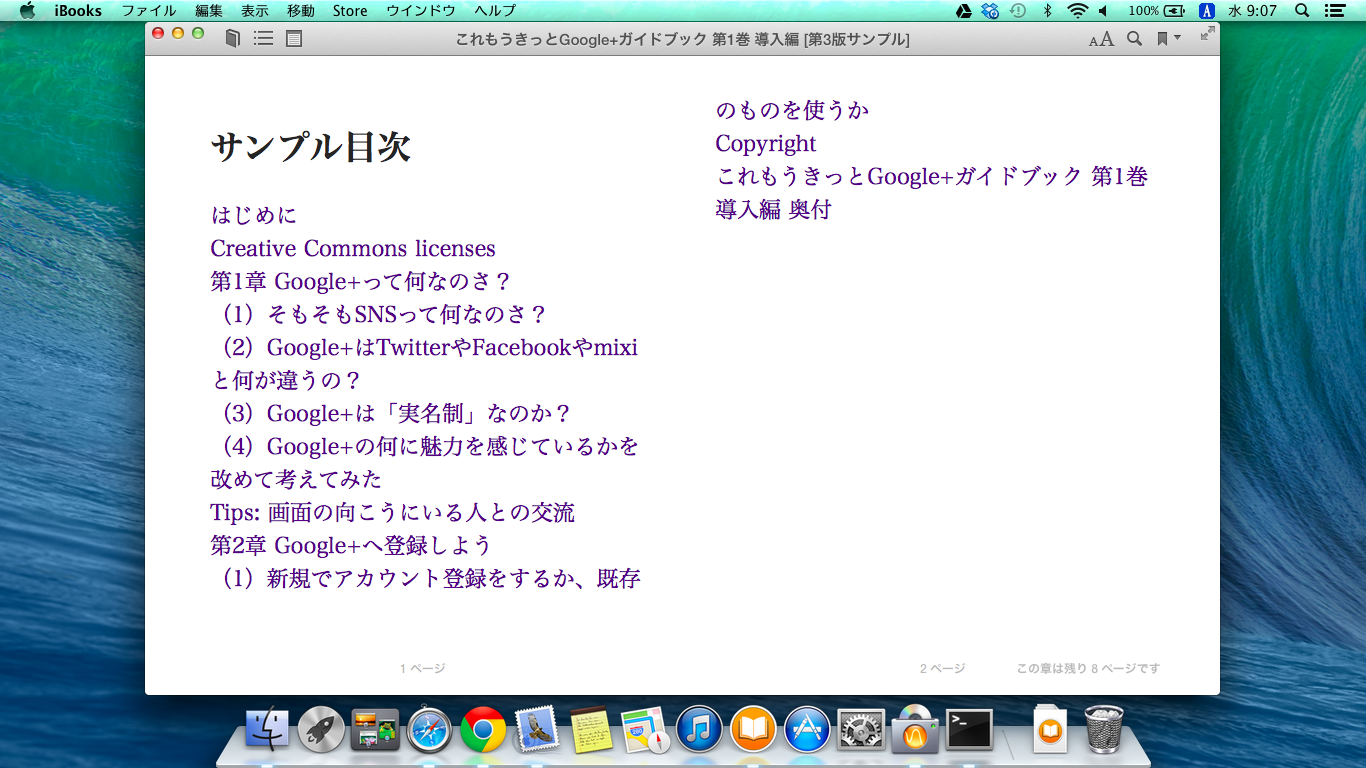Open the font appearance AA menu
The width and height of the screenshot is (1366, 768).
[x=1101, y=39]
